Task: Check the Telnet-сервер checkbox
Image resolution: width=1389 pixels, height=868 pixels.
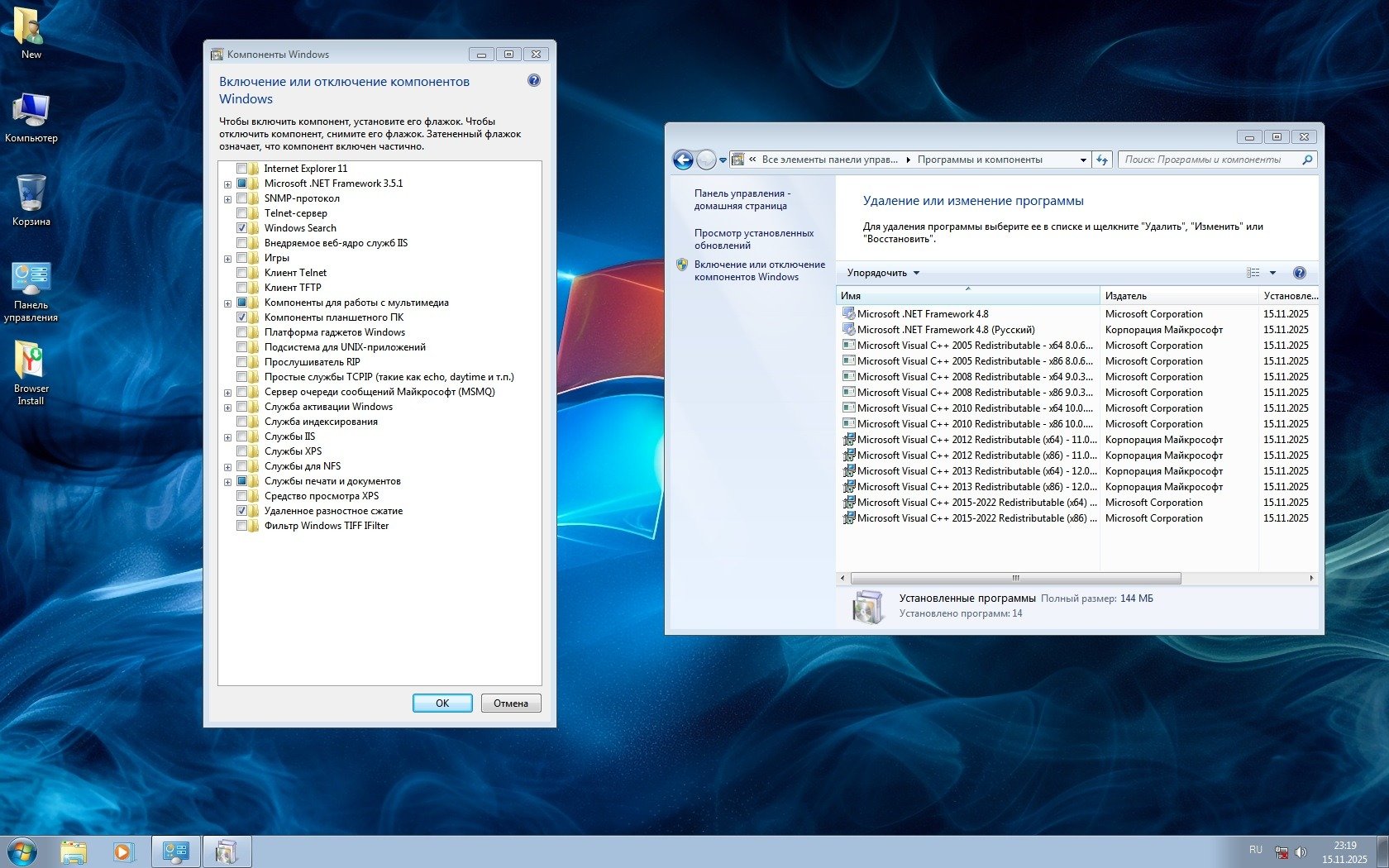Action: 242,213
